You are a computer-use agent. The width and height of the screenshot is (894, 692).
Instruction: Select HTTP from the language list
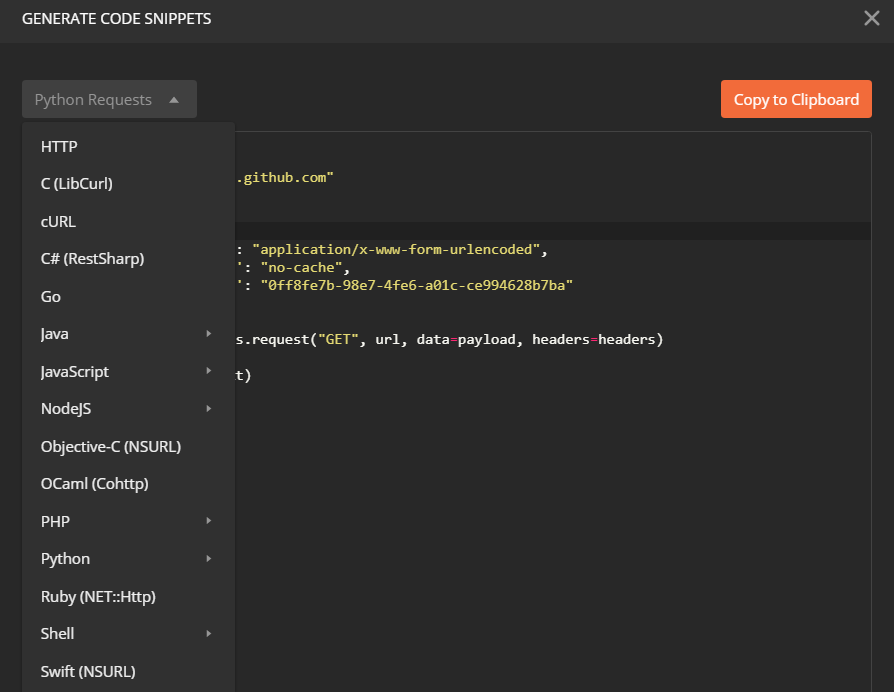coord(128,146)
